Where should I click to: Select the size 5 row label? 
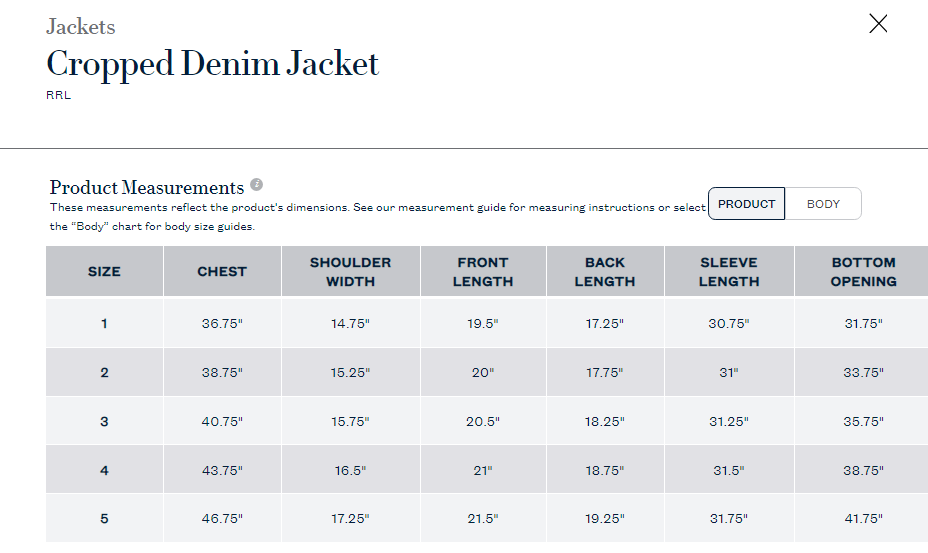[104, 519]
